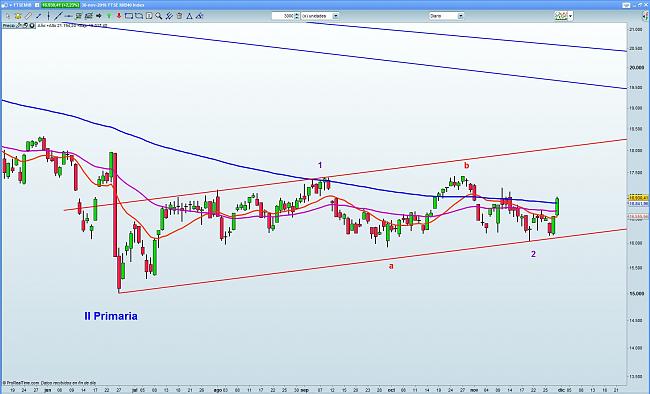Select the horizontal line tool
The height and width of the screenshot is (394, 650).
coord(69,16)
